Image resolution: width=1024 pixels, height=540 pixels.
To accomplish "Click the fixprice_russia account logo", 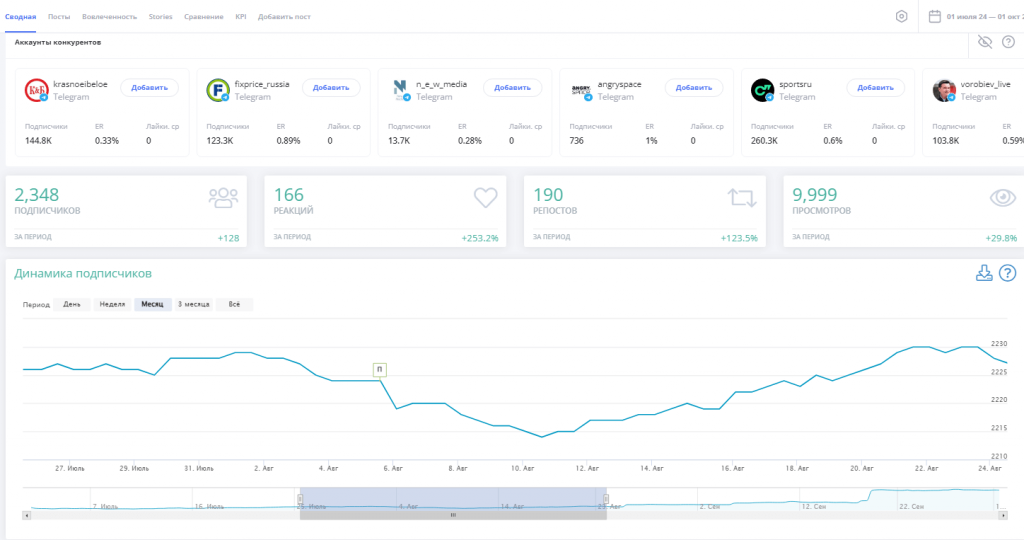I will 217,90.
